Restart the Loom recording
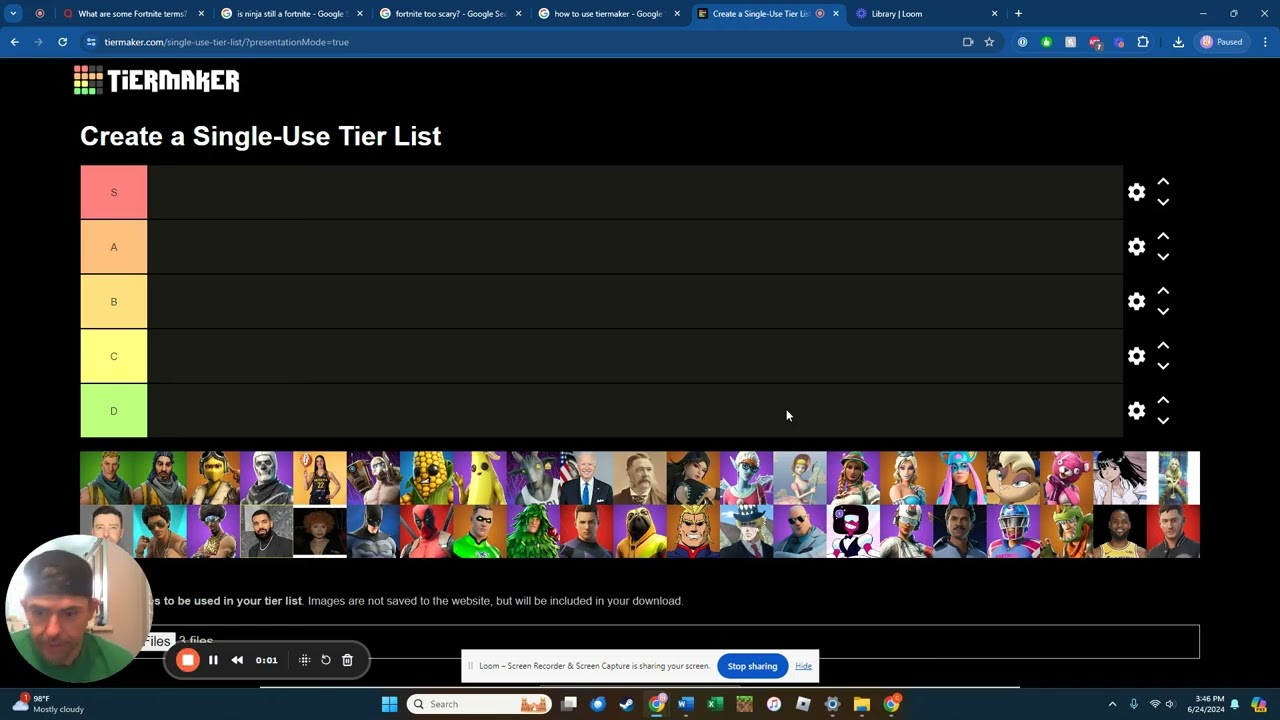 point(325,660)
